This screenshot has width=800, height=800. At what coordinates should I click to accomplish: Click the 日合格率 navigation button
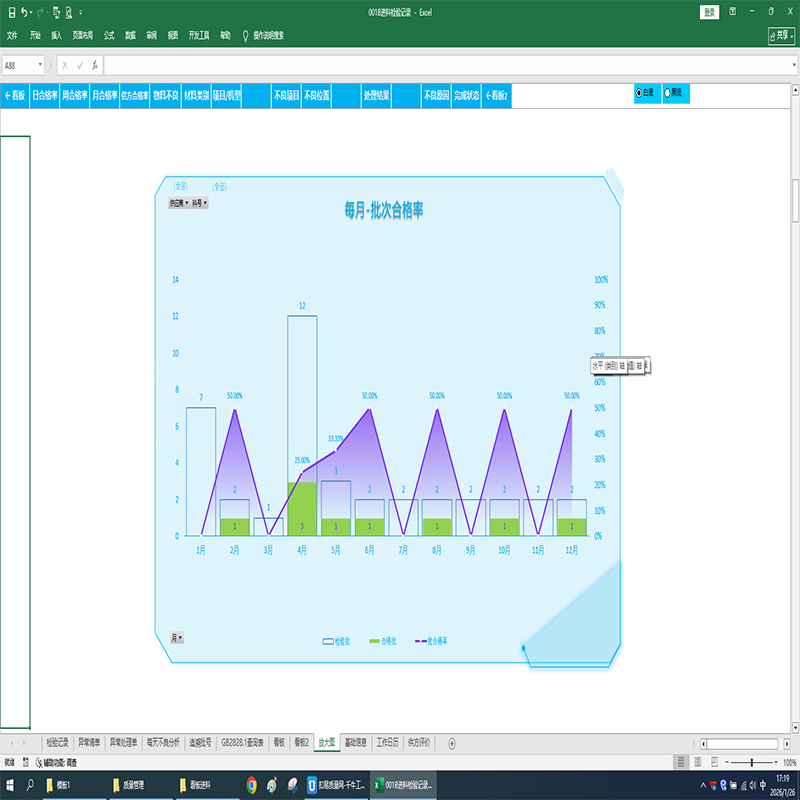coord(45,95)
